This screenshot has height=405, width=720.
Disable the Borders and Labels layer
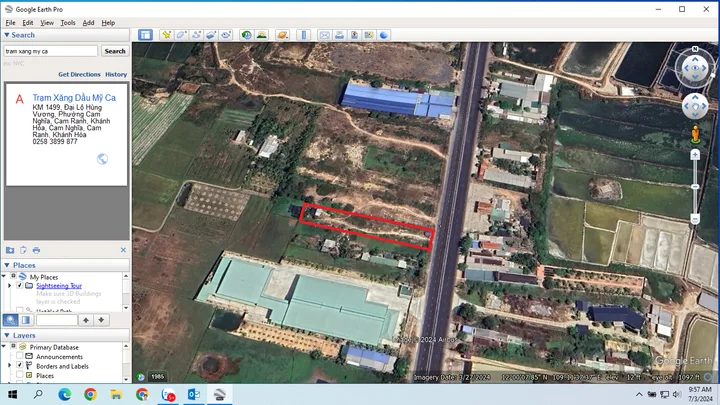coord(19,366)
